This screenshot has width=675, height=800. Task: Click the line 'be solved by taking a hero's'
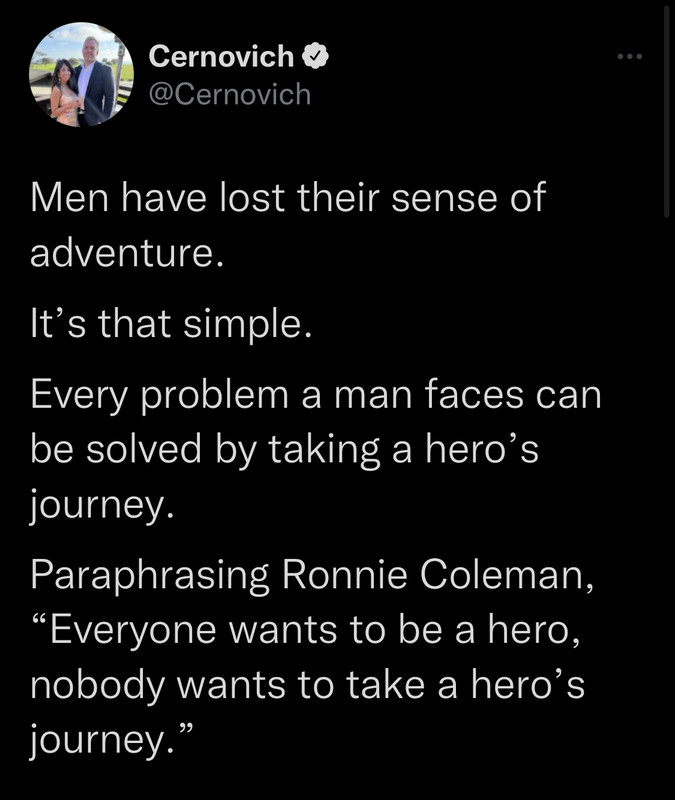coord(284,450)
